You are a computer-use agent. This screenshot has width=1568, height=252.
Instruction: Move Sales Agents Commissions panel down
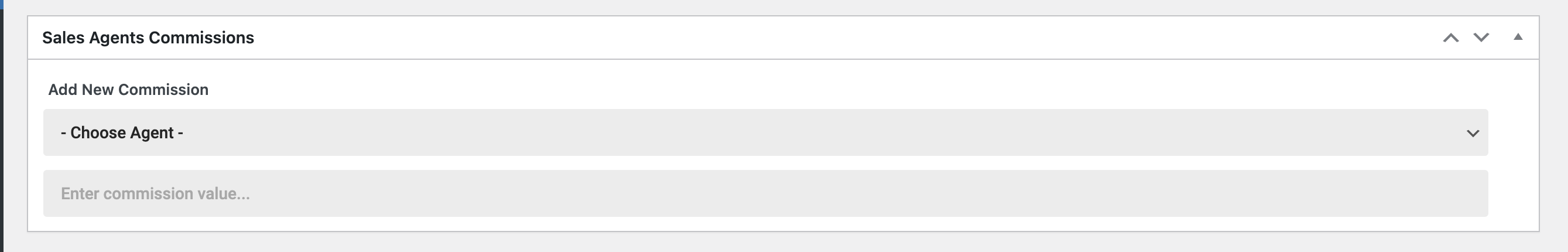pos(1481,38)
